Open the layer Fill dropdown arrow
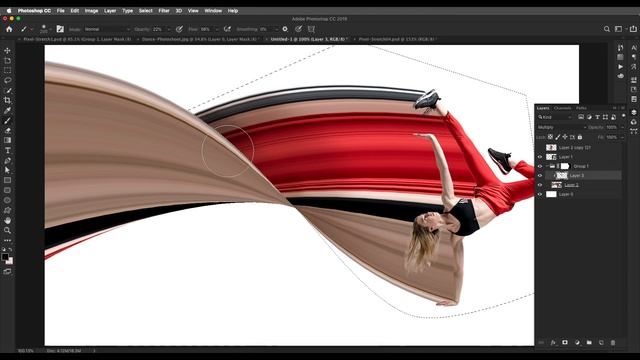640x360 pixels. (x=622, y=137)
